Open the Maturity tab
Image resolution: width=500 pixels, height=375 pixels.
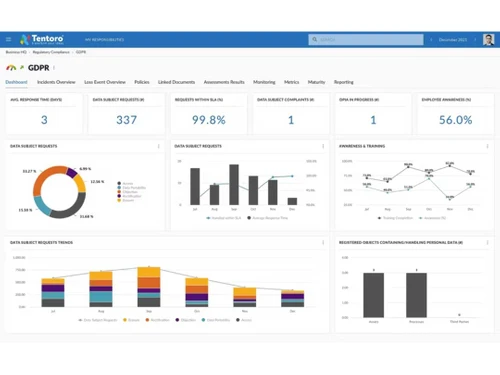click(x=316, y=82)
